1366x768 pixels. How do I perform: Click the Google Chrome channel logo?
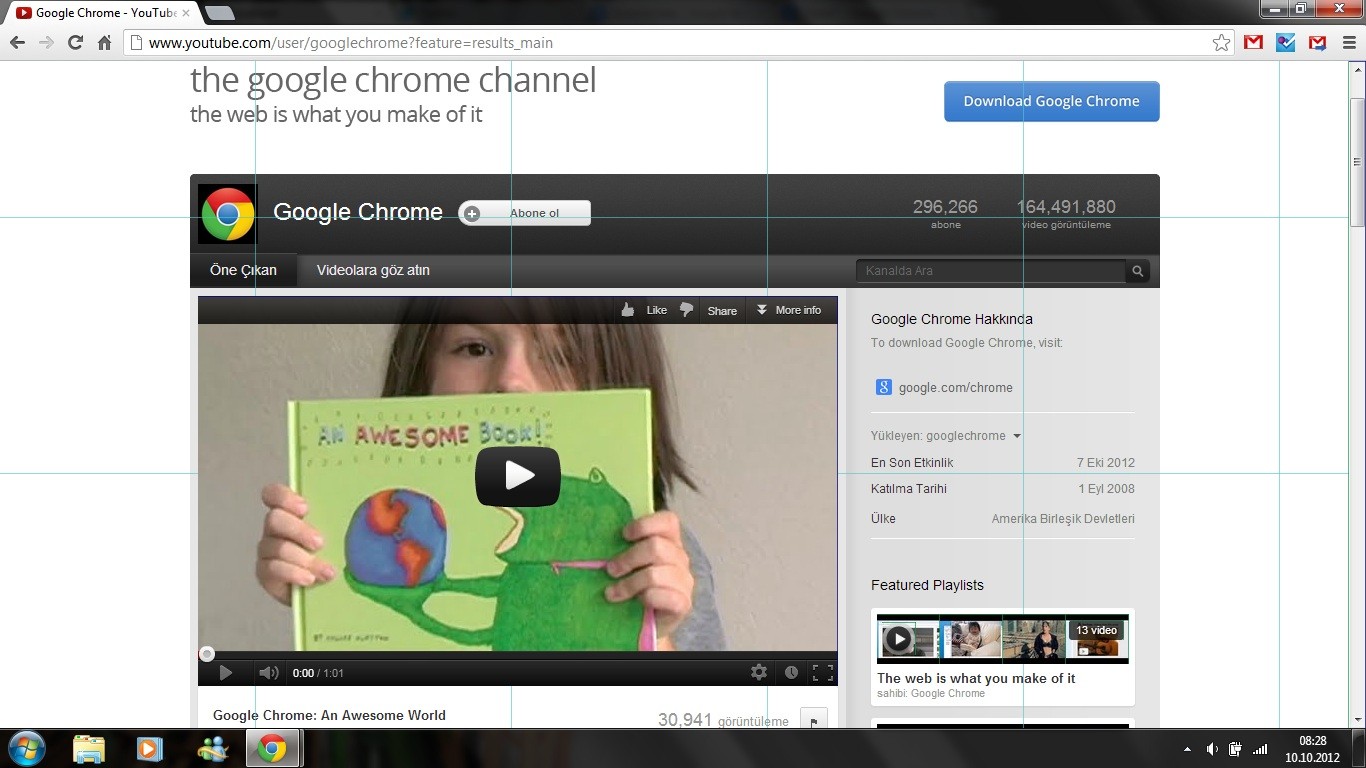[227, 214]
